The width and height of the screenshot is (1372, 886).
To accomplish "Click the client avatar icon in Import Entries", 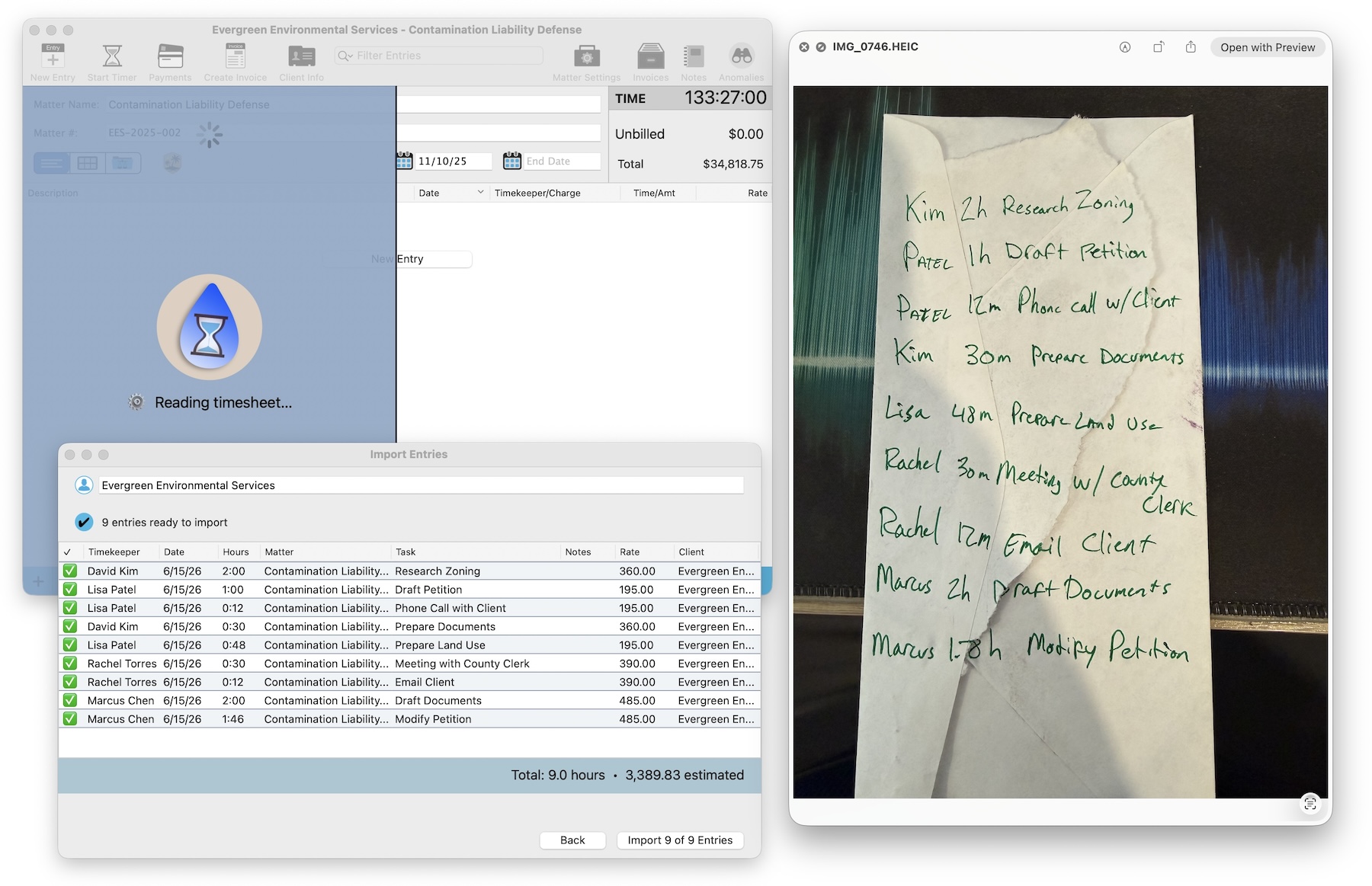I will tap(84, 485).
